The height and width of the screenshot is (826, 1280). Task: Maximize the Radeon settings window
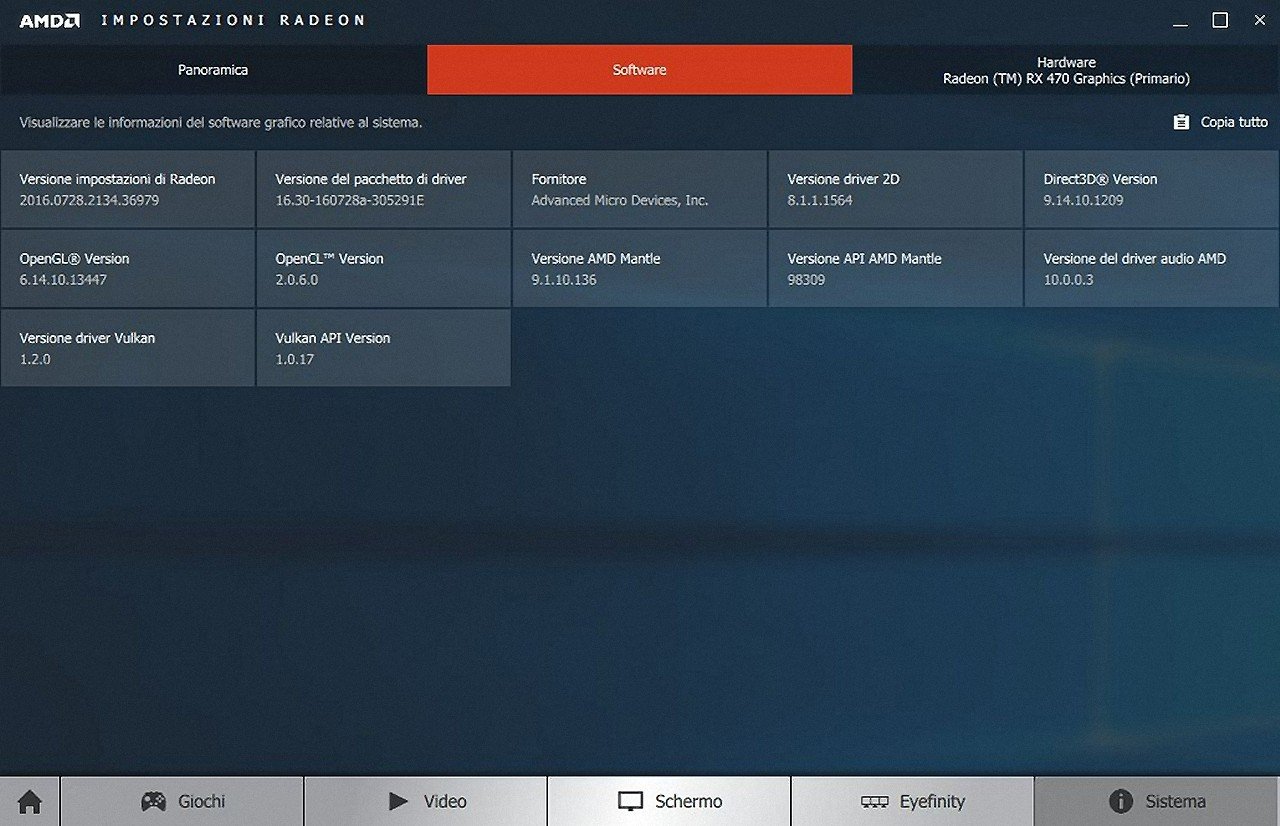pyautogui.click(x=1220, y=20)
